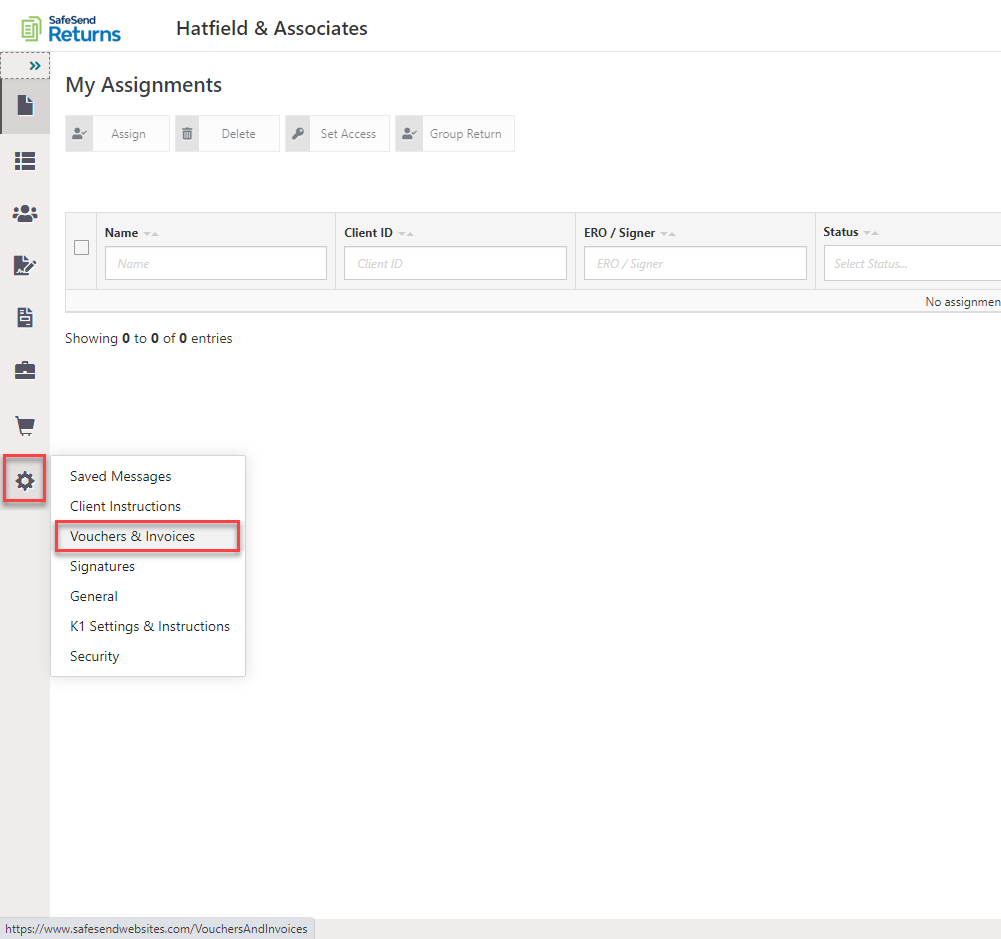Sort by the Client ID column arrows
Image resolution: width=1001 pixels, height=939 pixels.
click(406, 234)
